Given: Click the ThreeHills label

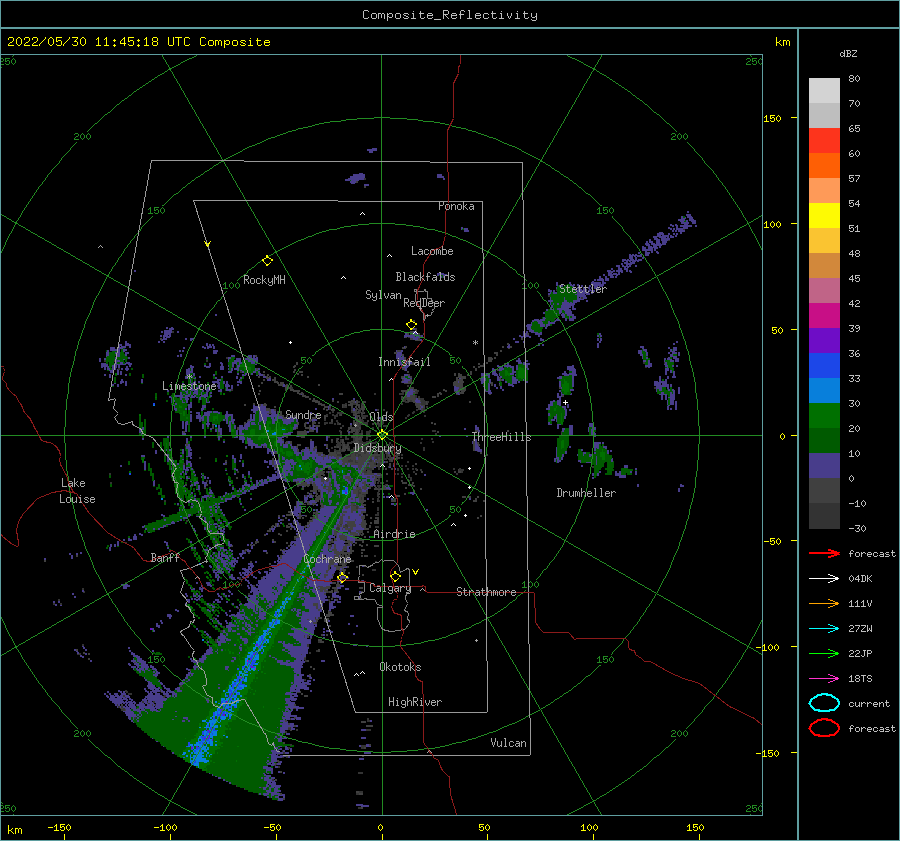Looking at the screenshot, I should coord(501,437).
